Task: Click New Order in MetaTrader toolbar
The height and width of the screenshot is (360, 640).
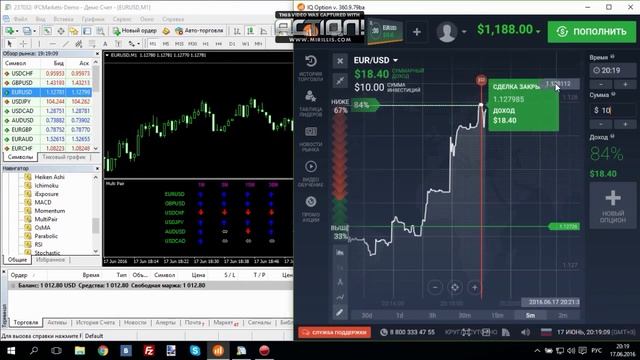Action: click(x=135, y=31)
